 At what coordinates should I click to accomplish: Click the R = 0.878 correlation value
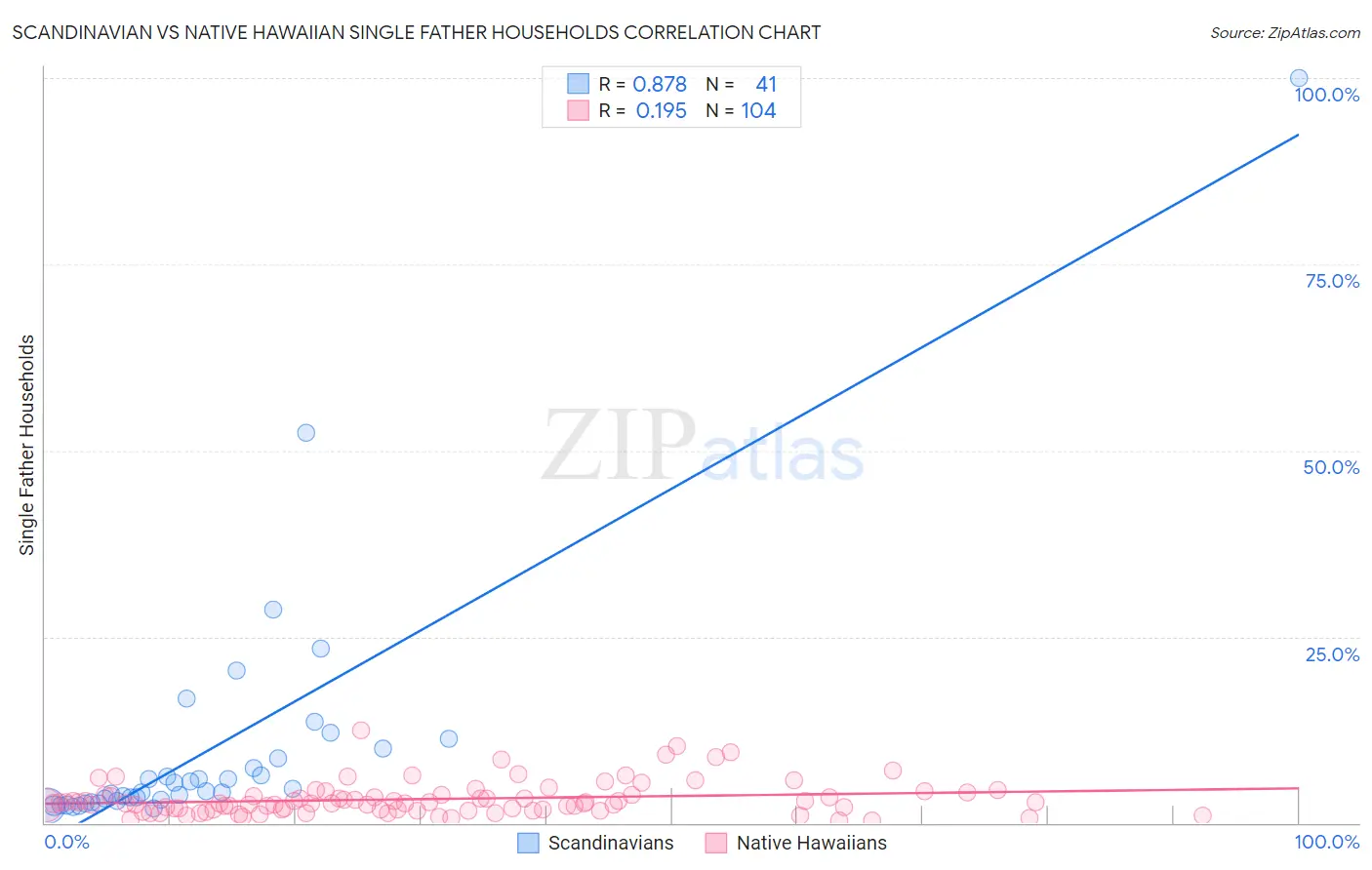(x=643, y=85)
